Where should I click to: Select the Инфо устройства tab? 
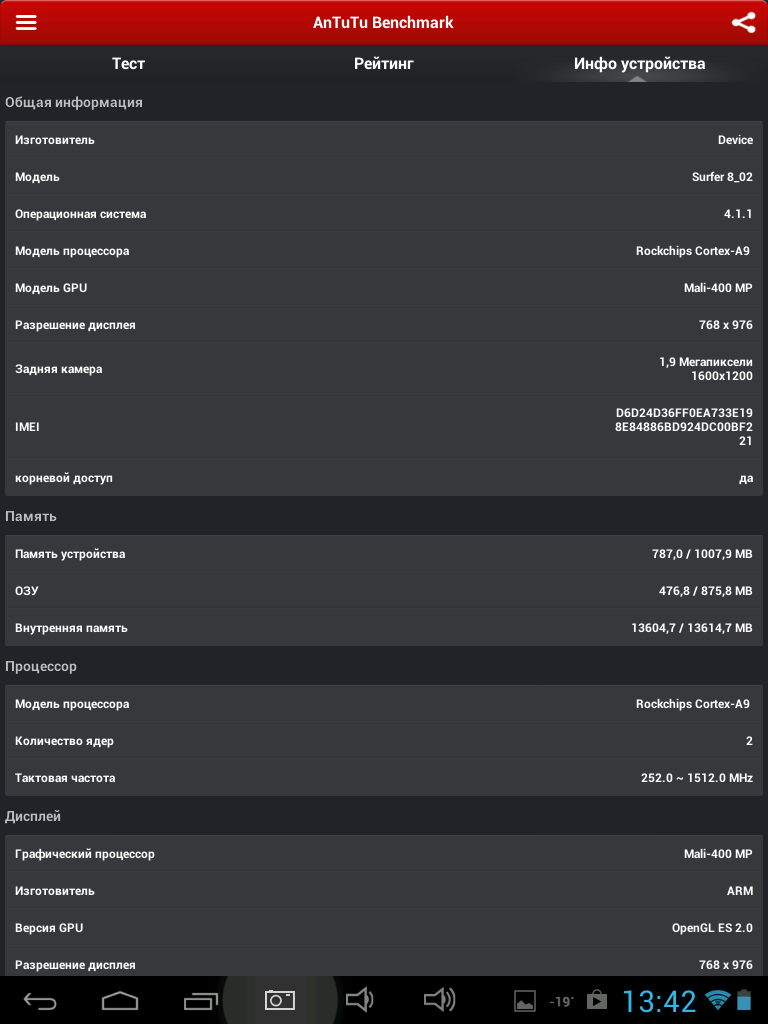(x=639, y=64)
